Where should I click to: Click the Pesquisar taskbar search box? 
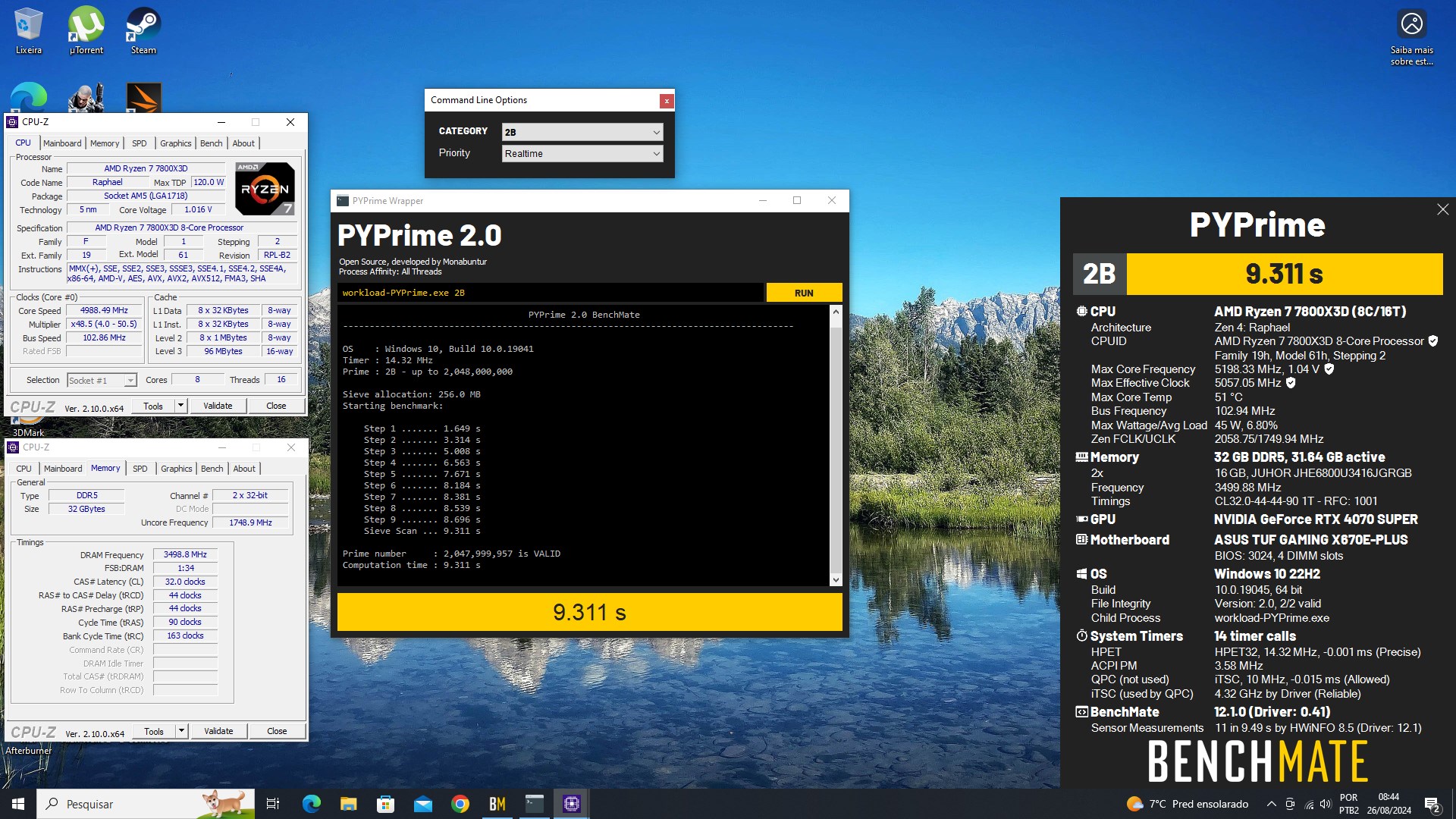pos(144,804)
